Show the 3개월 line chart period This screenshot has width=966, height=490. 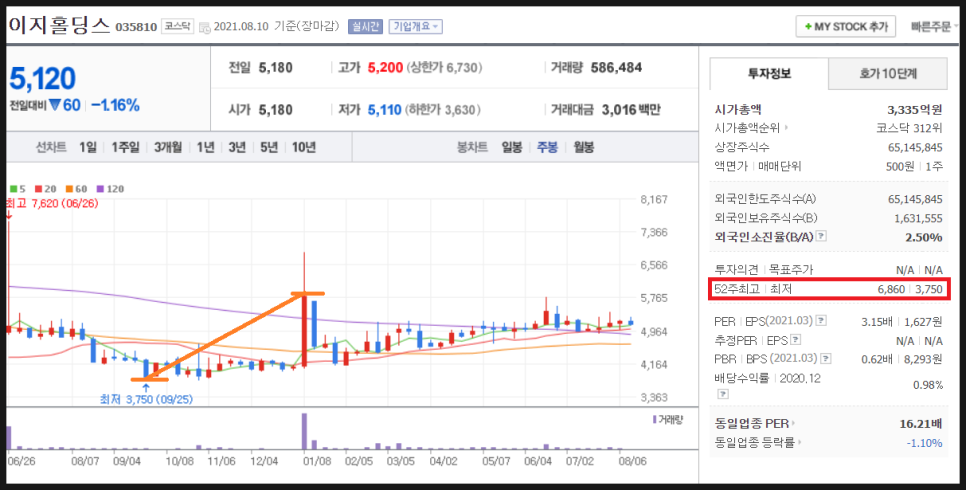click(168, 147)
